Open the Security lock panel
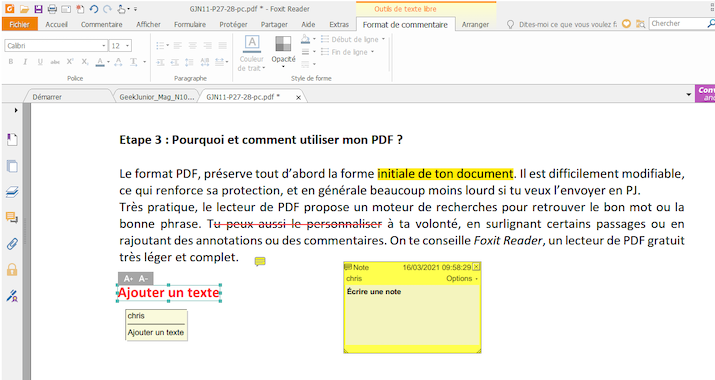This screenshot has height=380, width=715. 12,269
